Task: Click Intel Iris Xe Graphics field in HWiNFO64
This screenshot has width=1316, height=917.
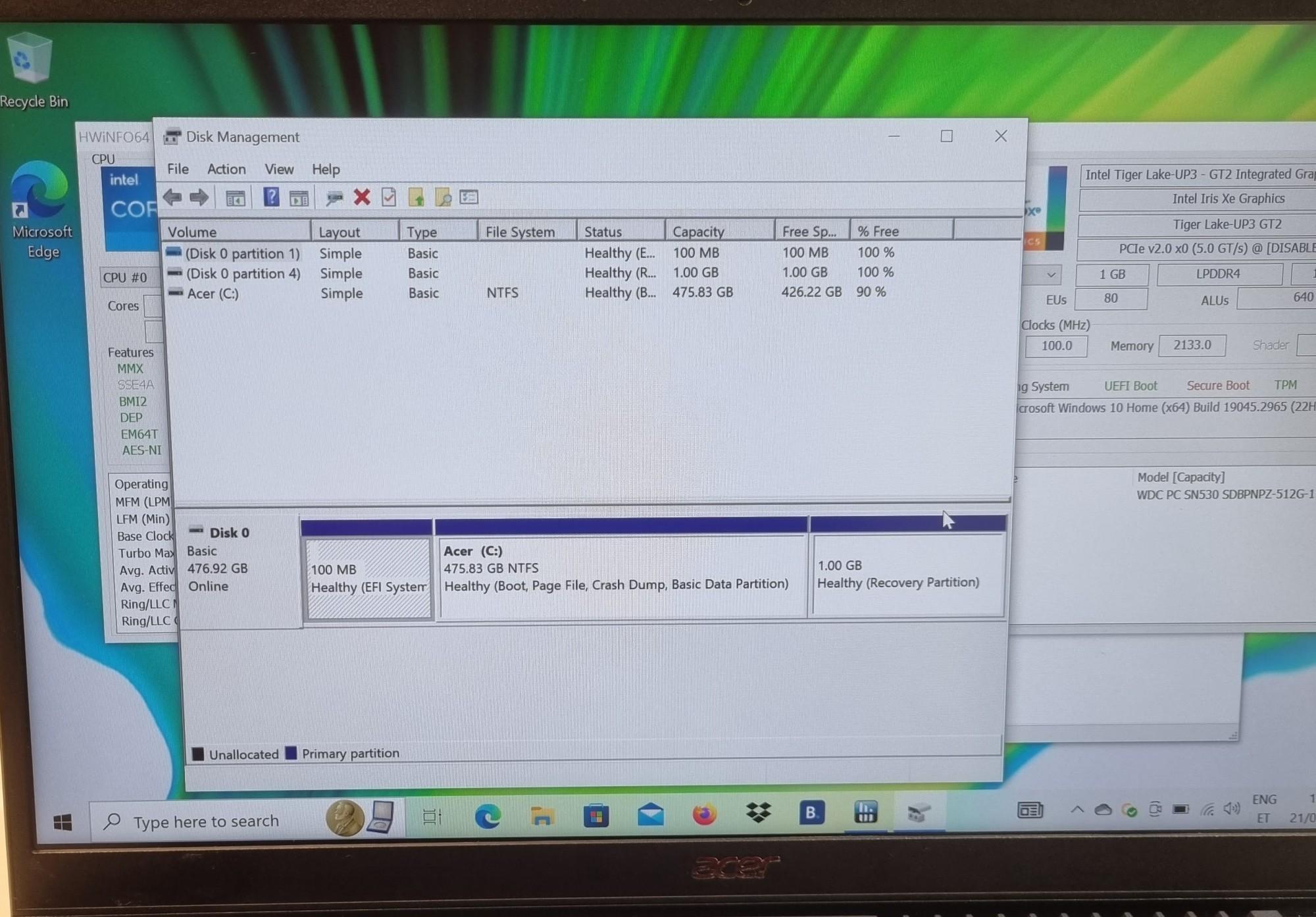Action: tap(1228, 199)
